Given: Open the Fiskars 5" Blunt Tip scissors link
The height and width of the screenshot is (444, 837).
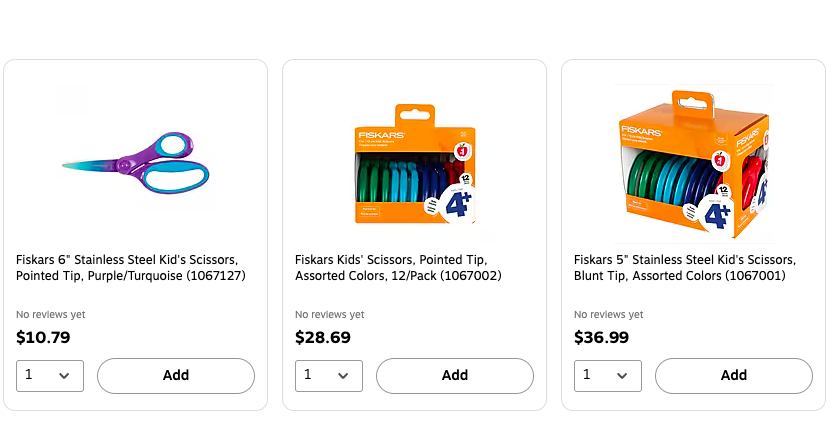Looking at the screenshot, I should coord(684,267).
